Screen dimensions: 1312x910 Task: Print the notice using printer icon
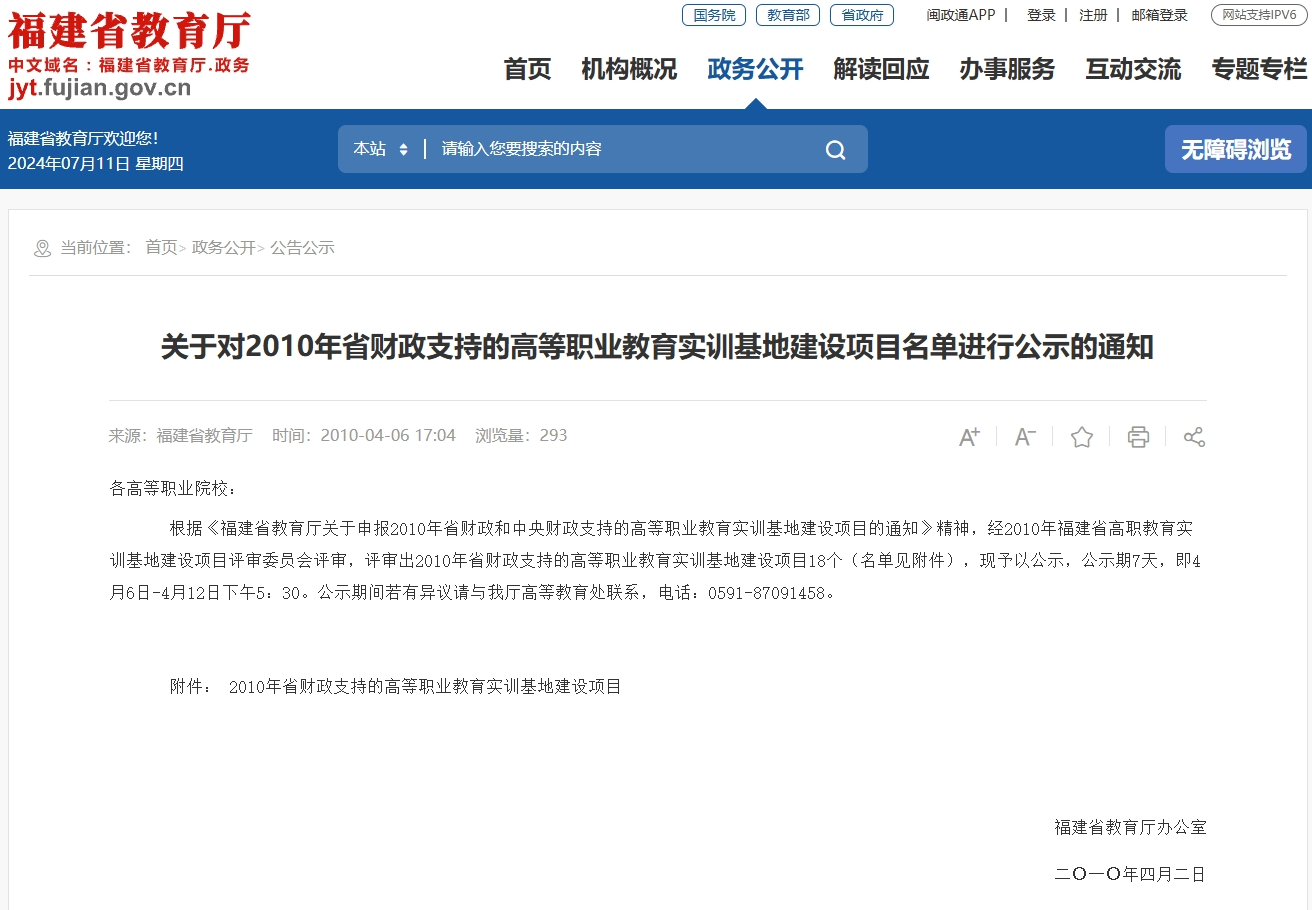point(1138,437)
